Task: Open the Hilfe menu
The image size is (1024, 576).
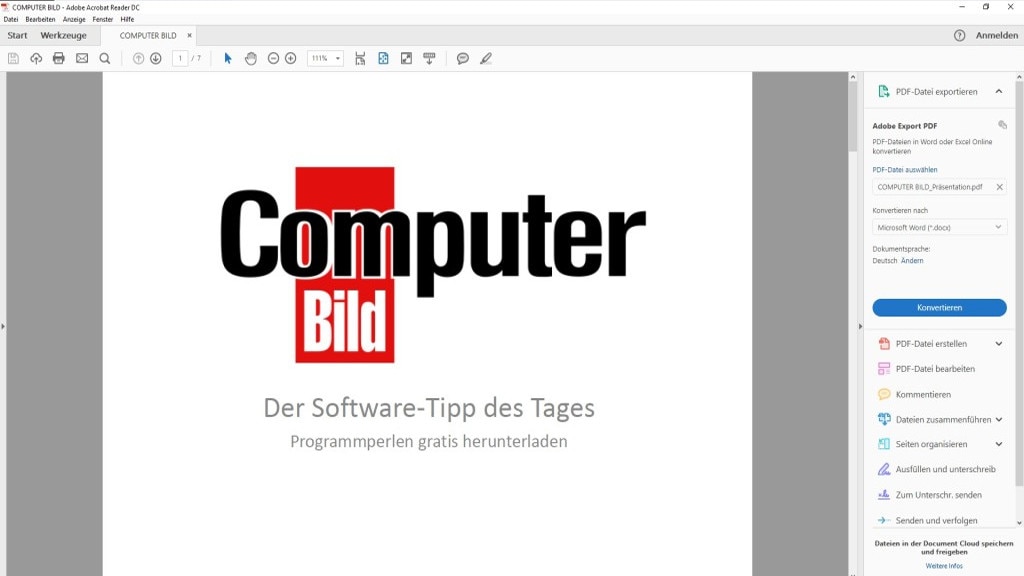Action: (x=127, y=20)
